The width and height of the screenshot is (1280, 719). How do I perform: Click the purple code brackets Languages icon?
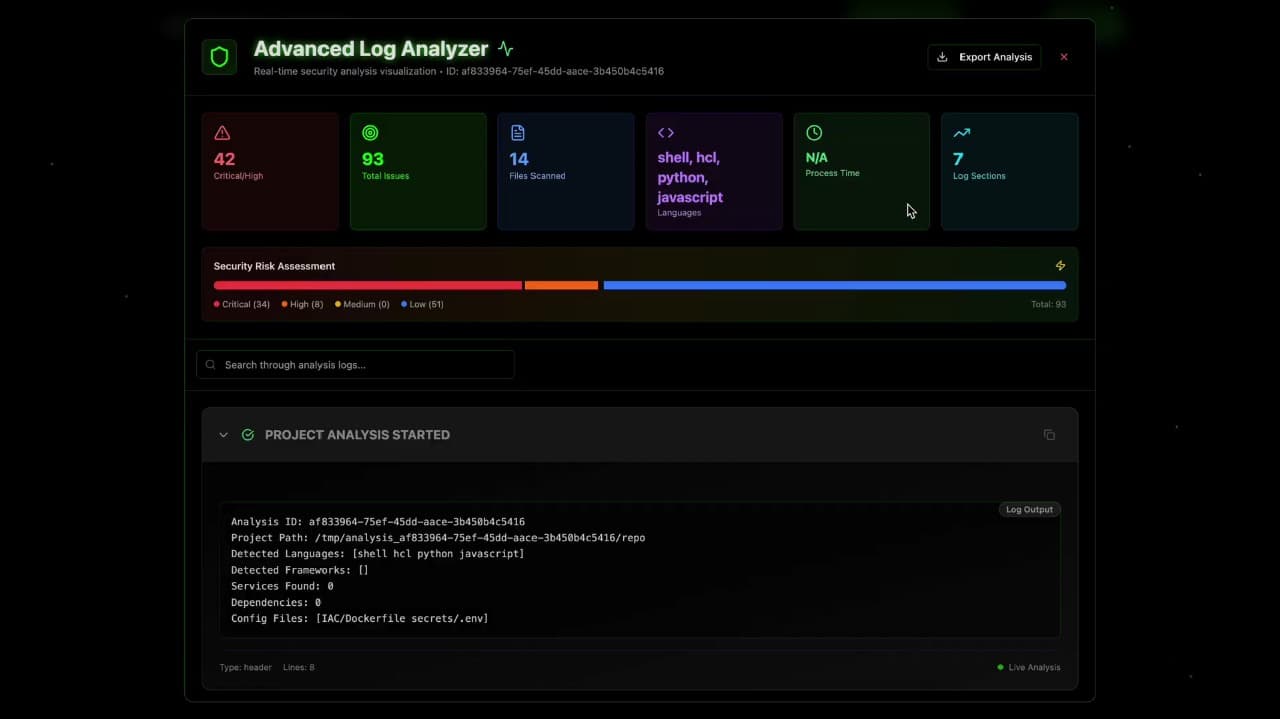pos(665,133)
